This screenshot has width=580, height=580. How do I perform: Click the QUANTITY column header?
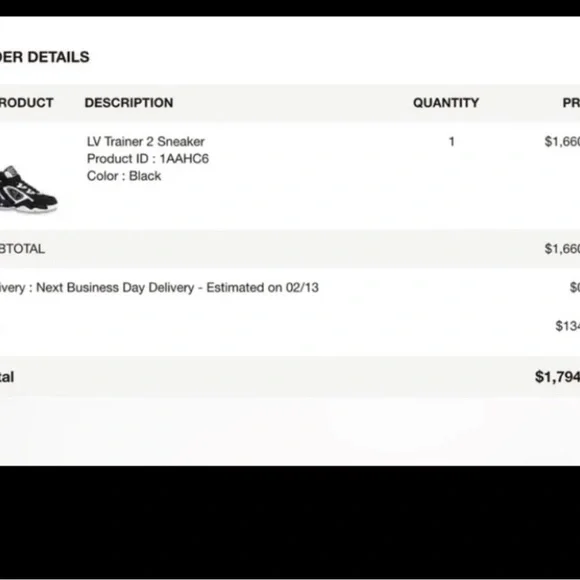[x=446, y=102]
